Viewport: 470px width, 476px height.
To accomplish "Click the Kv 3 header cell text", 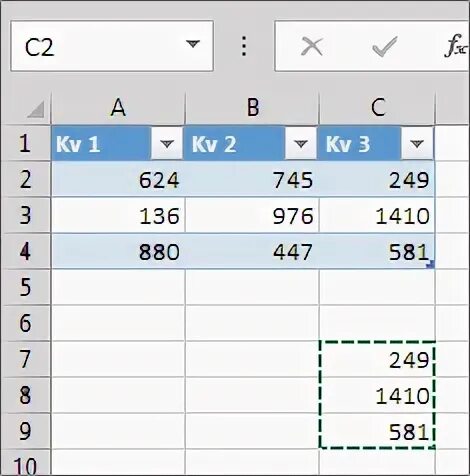I will click(348, 144).
